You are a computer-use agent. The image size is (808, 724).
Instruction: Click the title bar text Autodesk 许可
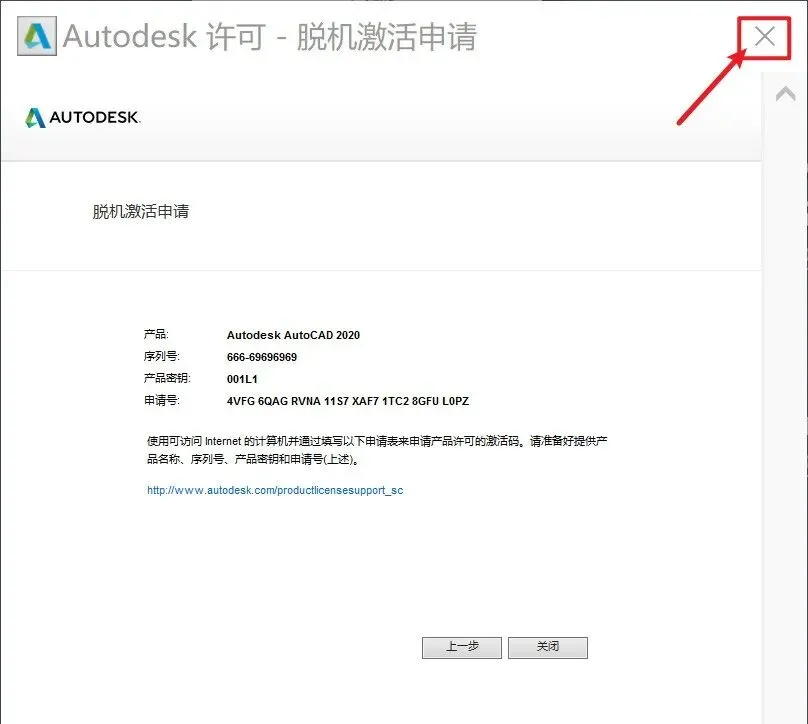click(x=164, y=37)
